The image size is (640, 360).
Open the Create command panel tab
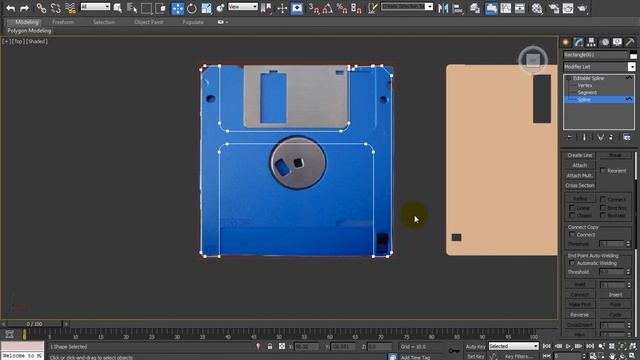[566, 42]
